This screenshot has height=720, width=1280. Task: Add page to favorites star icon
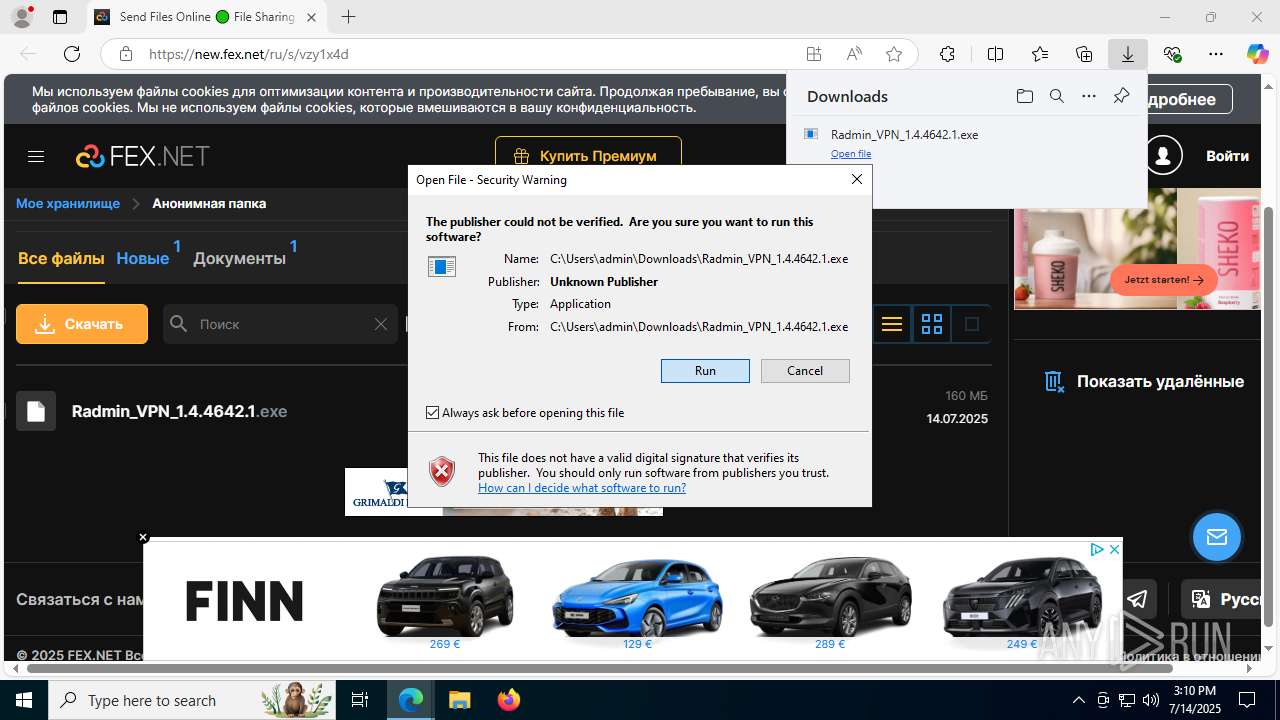click(894, 54)
